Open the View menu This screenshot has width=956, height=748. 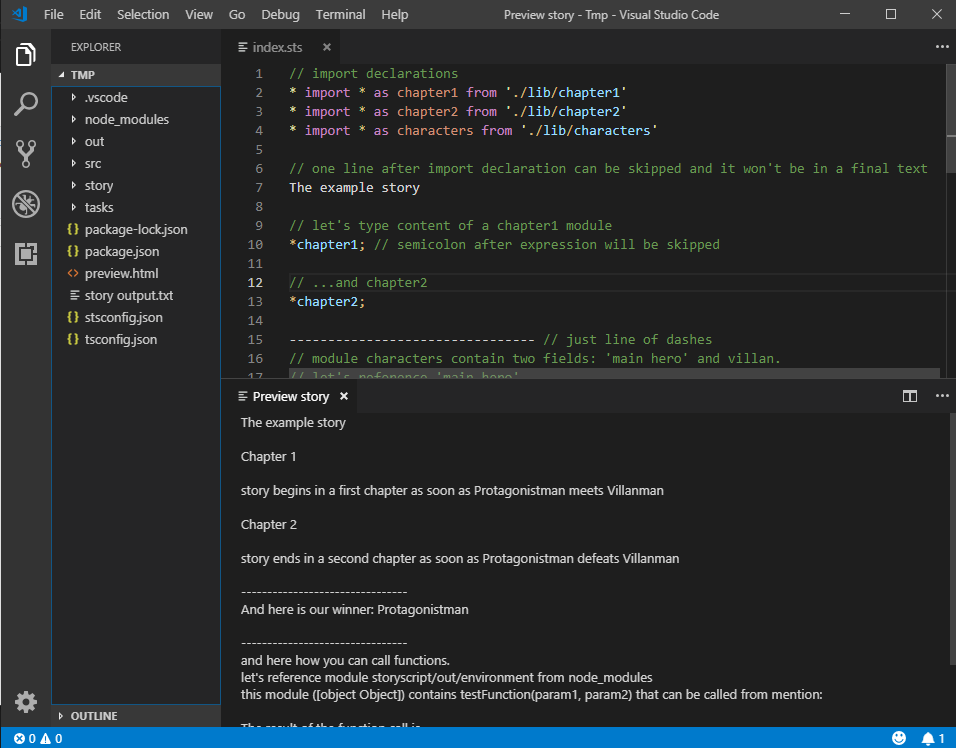[199, 15]
